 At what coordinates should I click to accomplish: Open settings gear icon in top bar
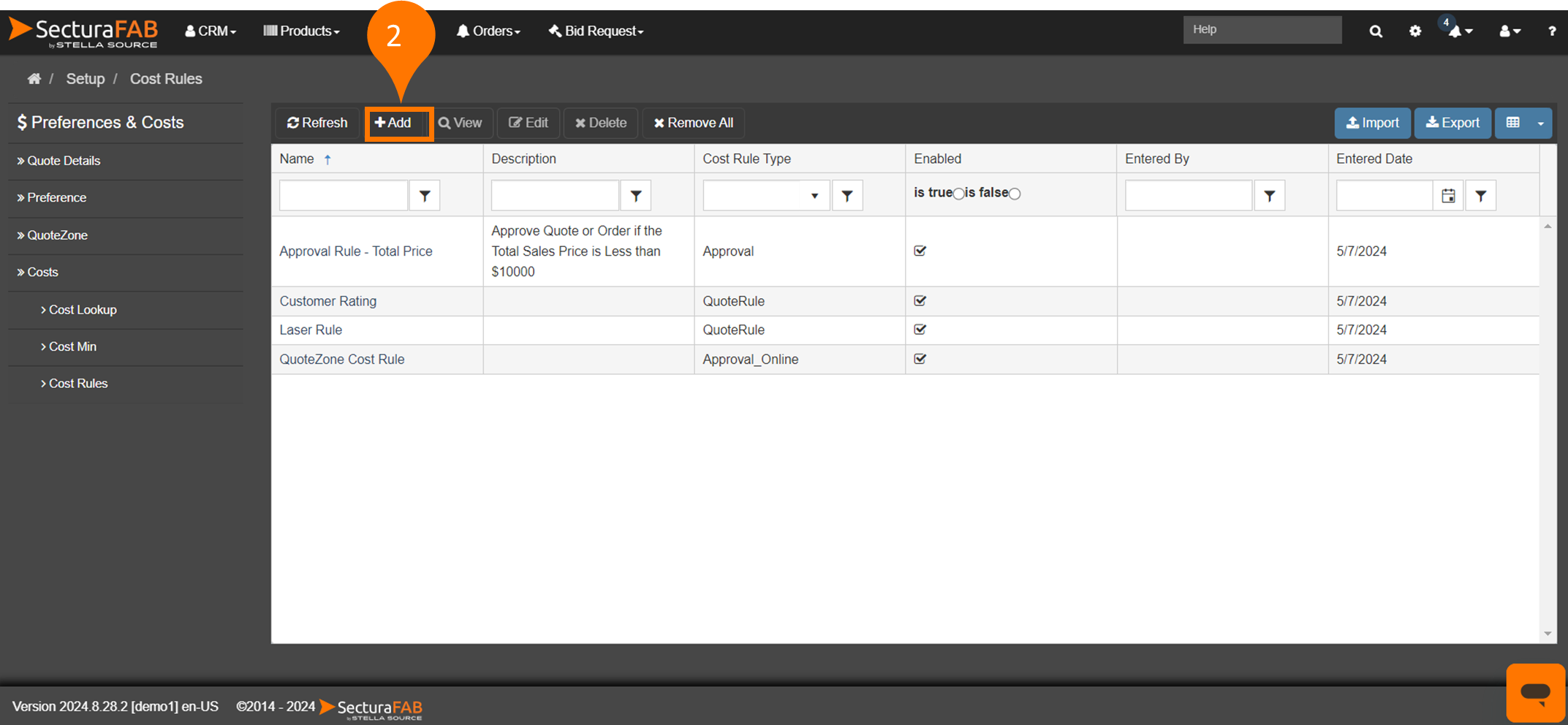[1415, 31]
